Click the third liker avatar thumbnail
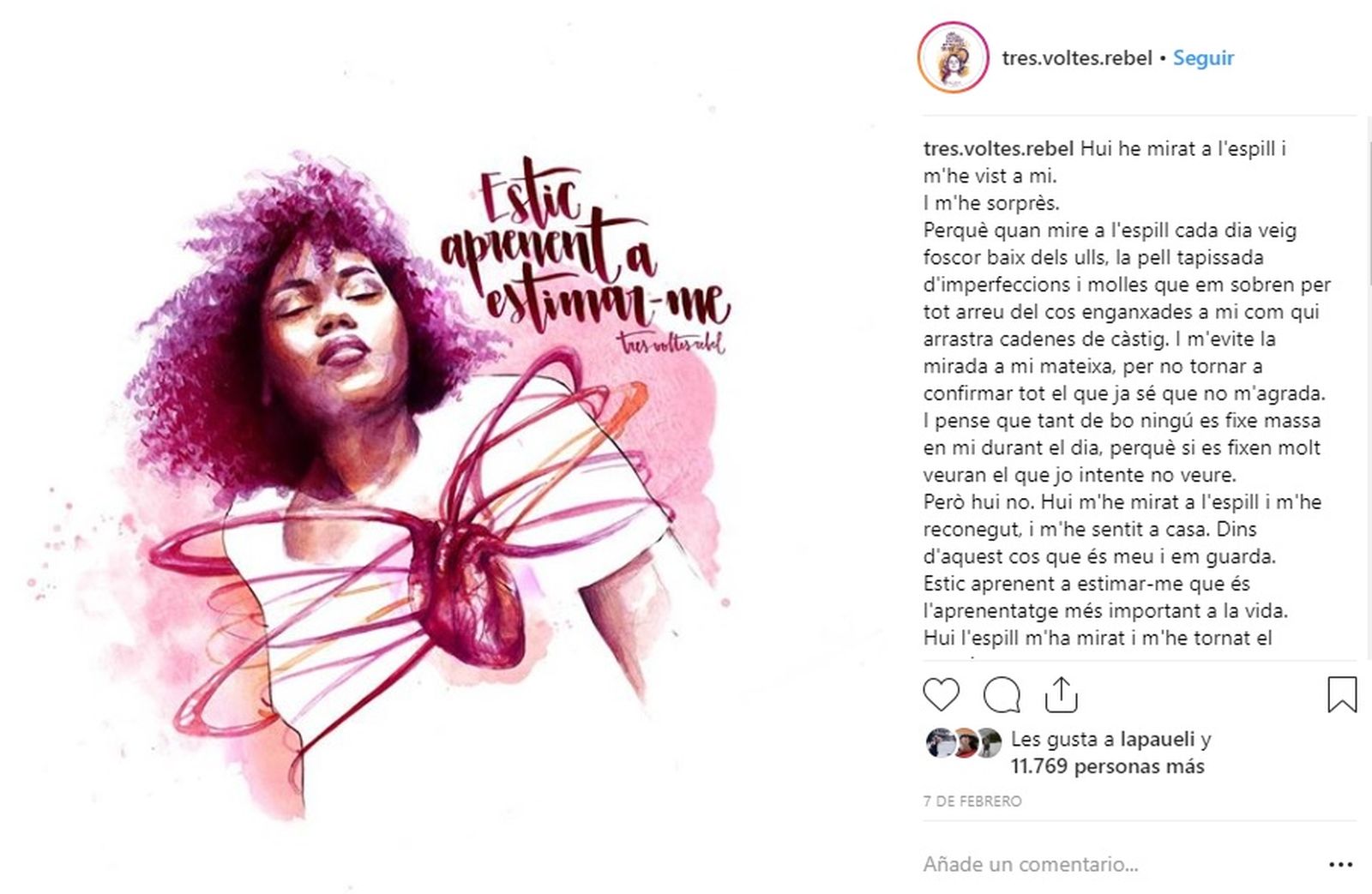 tap(989, 742)
